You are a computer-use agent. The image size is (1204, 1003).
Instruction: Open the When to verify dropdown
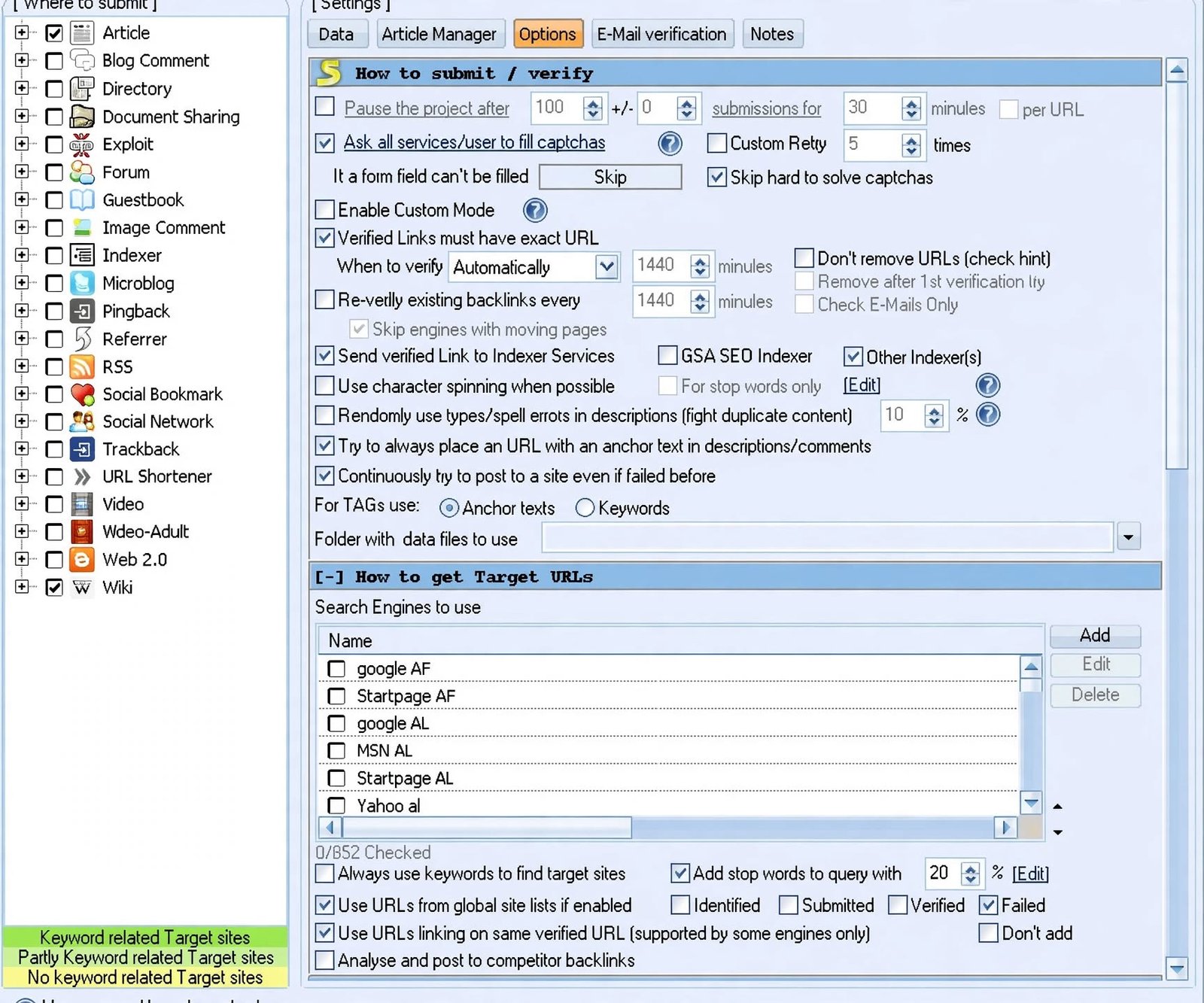pyautogui.click(x=607, y=267)
